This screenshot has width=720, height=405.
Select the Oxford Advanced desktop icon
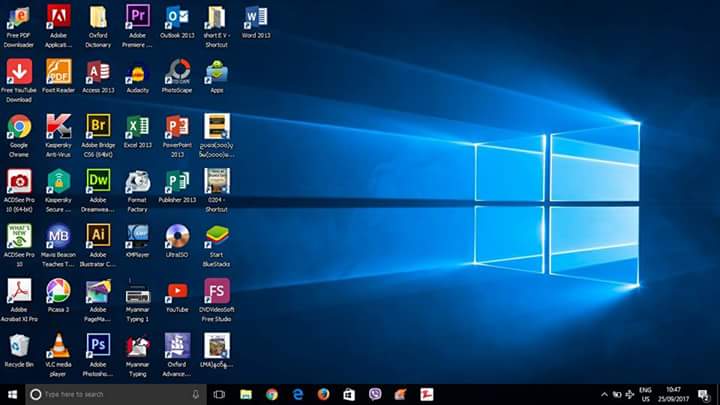[177, 354]
